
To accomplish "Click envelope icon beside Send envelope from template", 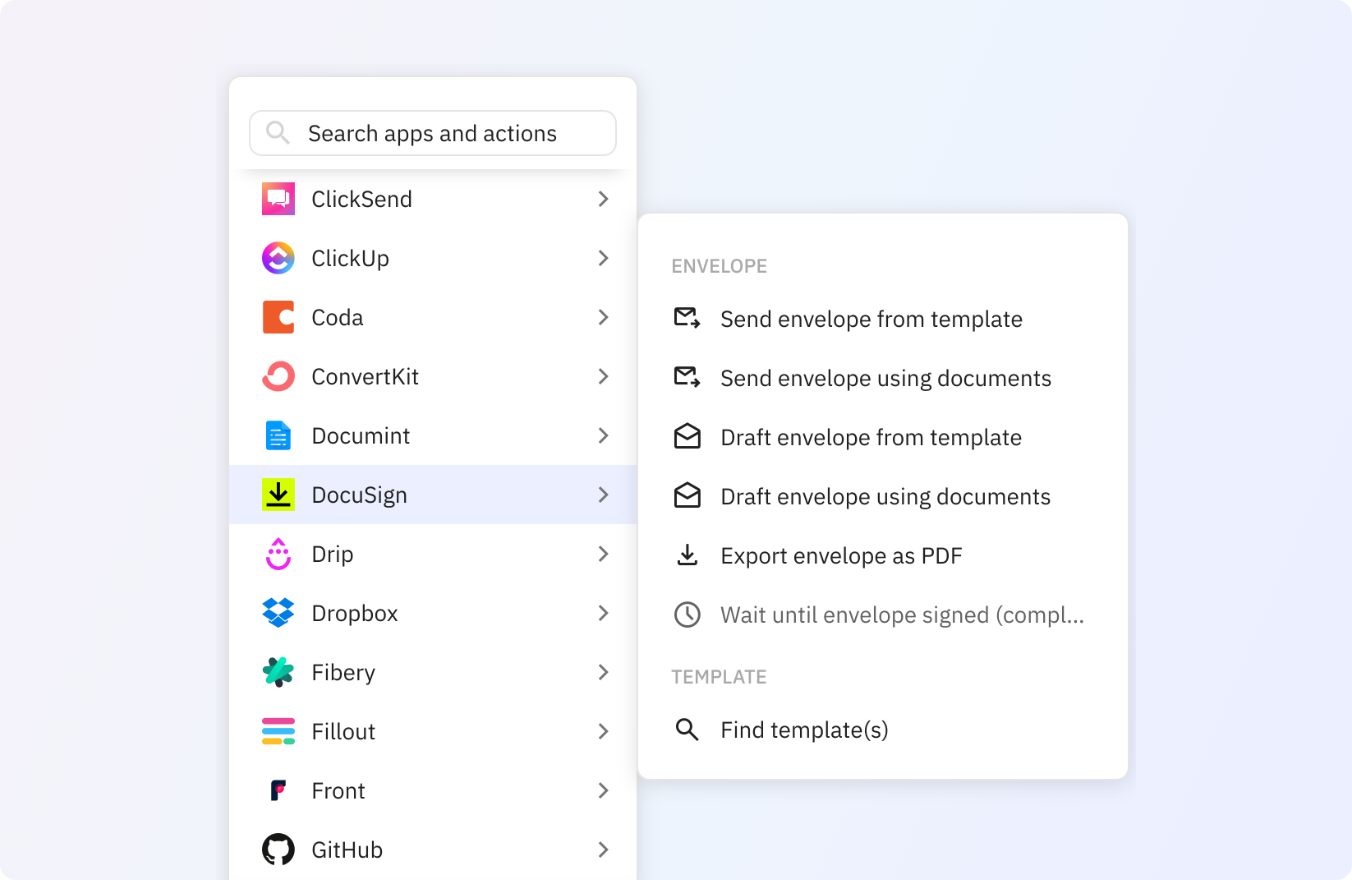I will tap(687, 319).
